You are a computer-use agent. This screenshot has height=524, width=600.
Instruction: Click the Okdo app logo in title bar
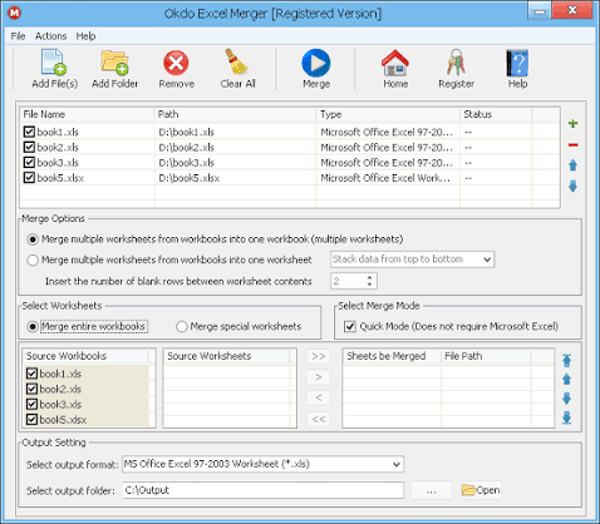pos(15,13)
